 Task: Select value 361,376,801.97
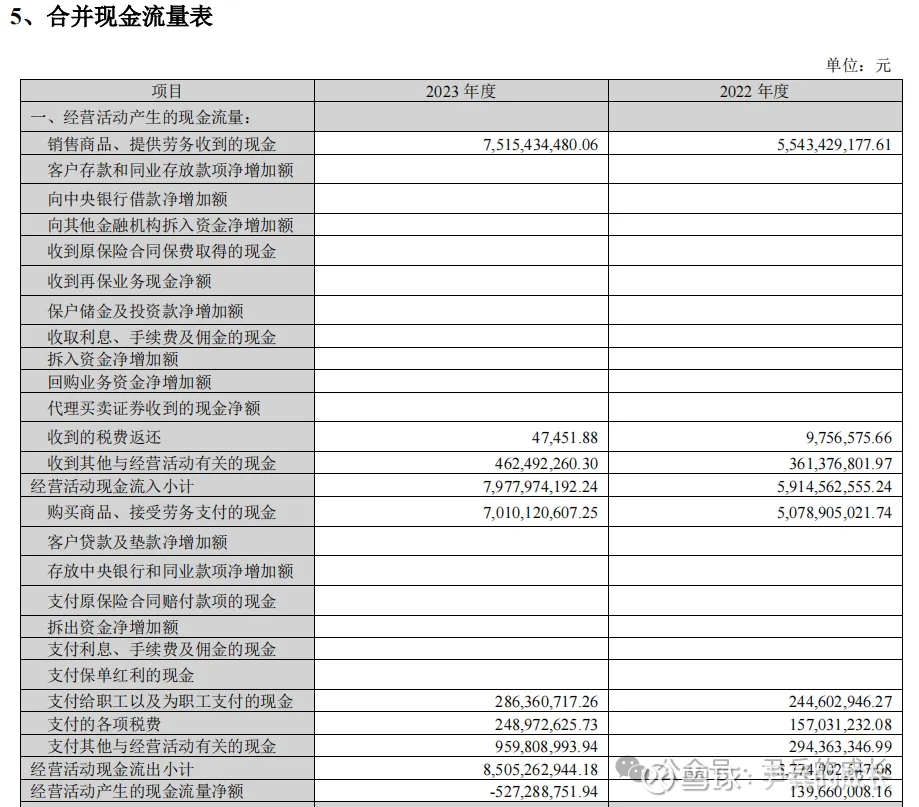coord(840,464)
